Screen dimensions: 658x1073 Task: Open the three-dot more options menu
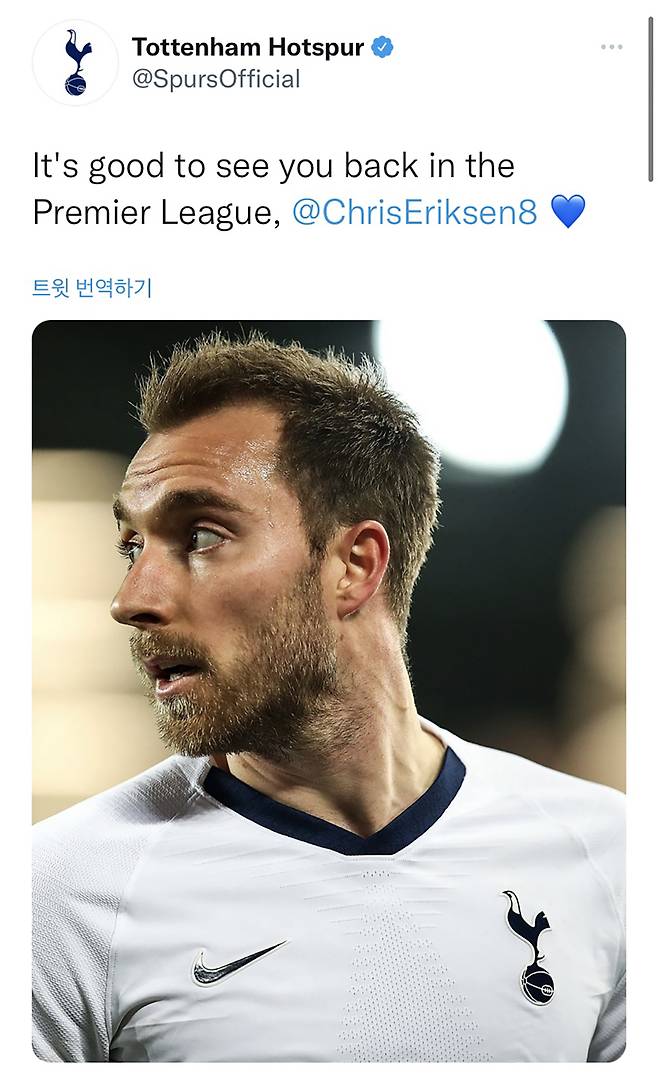pos(611,47)
